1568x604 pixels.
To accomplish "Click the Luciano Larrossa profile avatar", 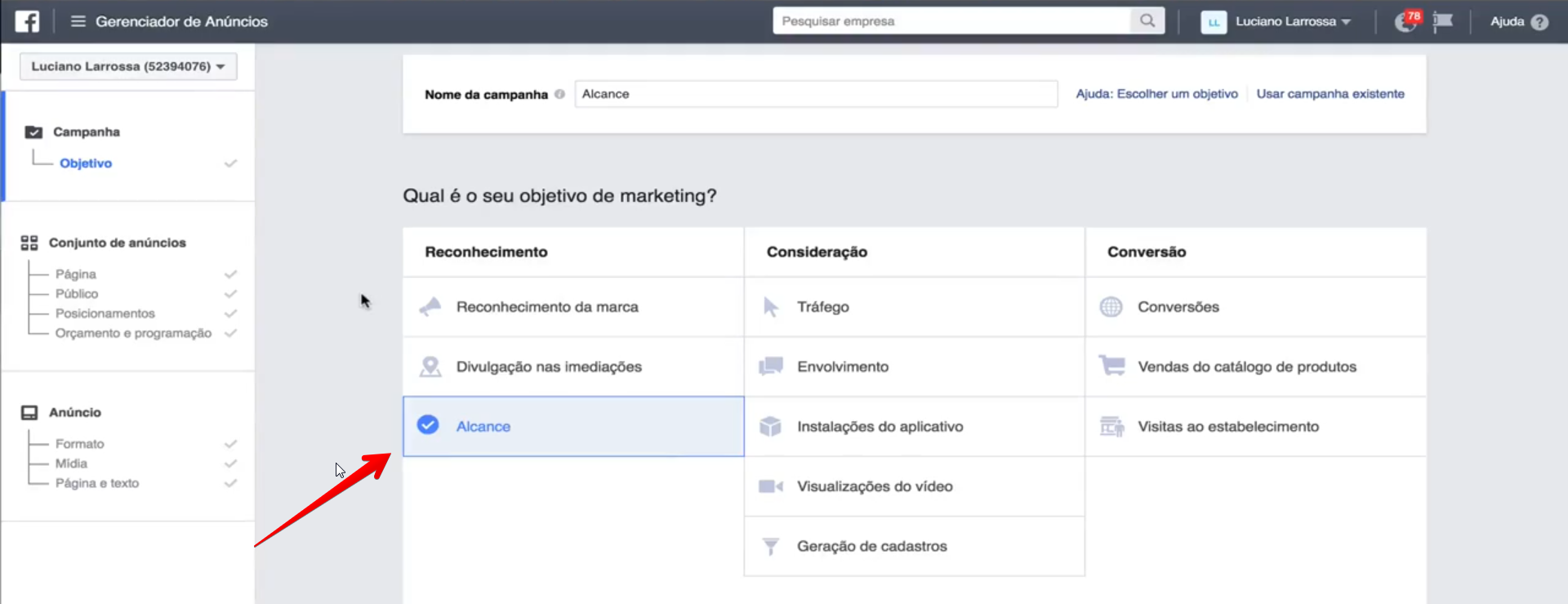I will pos(1214,22).
